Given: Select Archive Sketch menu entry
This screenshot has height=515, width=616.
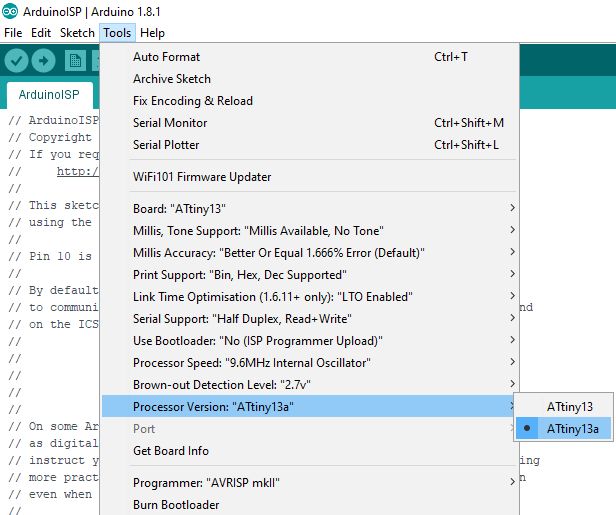Looking at the screenshot, I should (x=310, y=79).
